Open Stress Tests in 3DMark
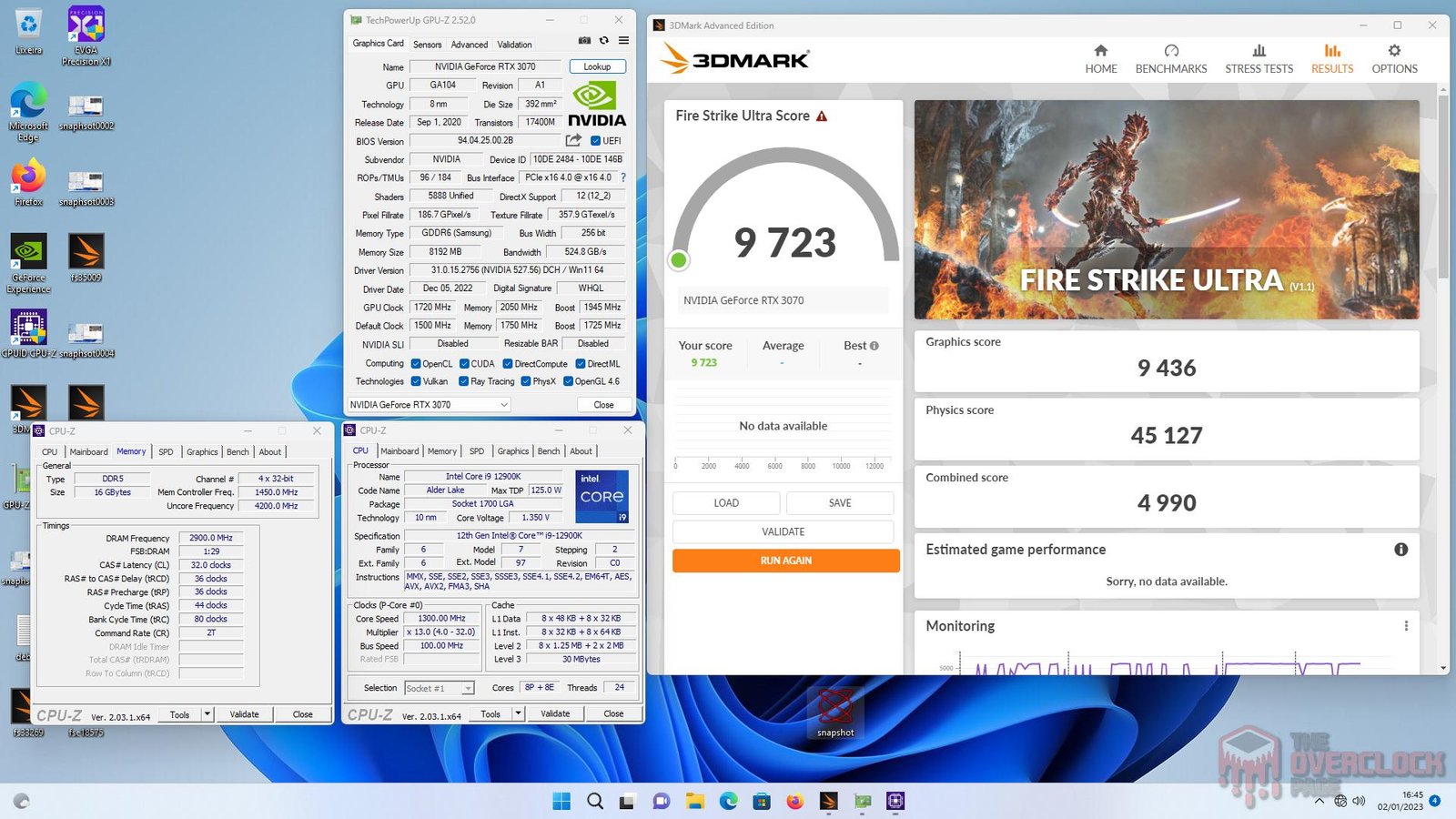The height and width of the screenshot is (819, 1456). coord(1259,59)
